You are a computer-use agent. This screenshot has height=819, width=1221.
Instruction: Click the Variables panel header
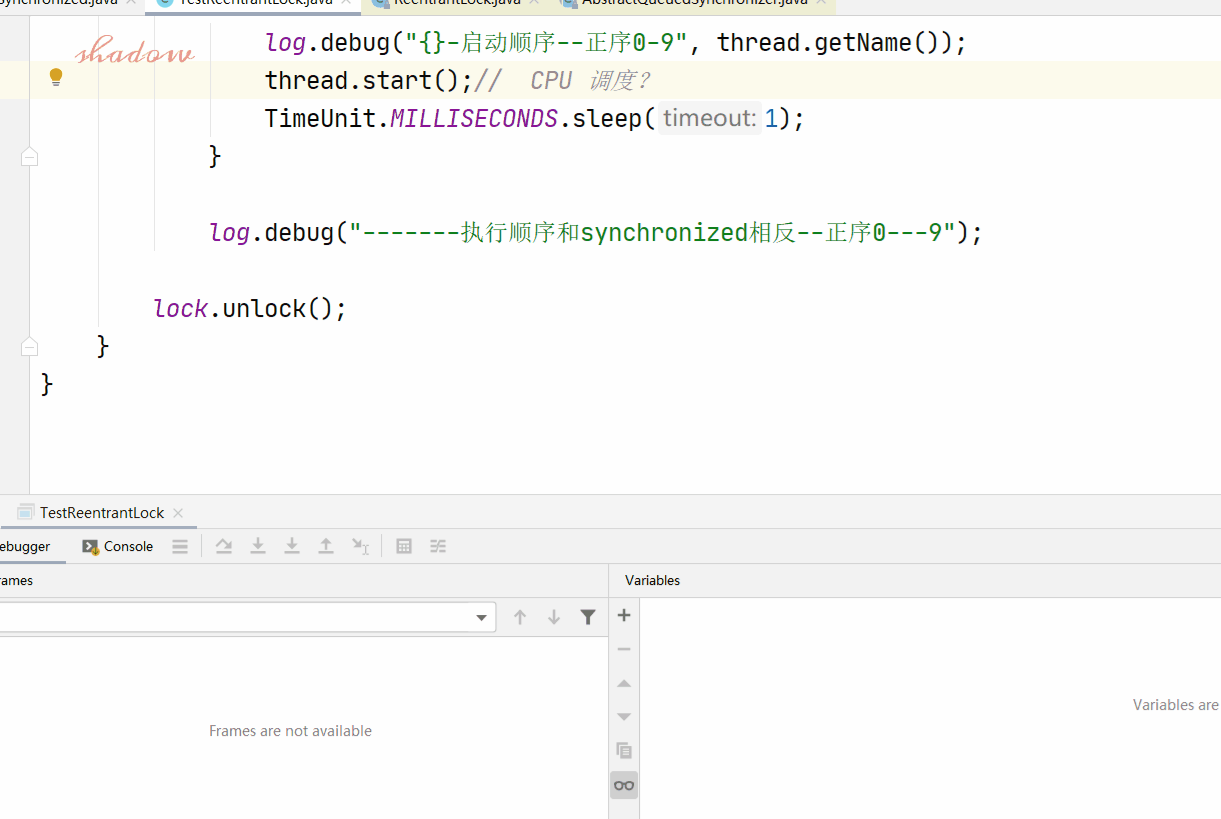pyautogui.click(x=652, y=580)
